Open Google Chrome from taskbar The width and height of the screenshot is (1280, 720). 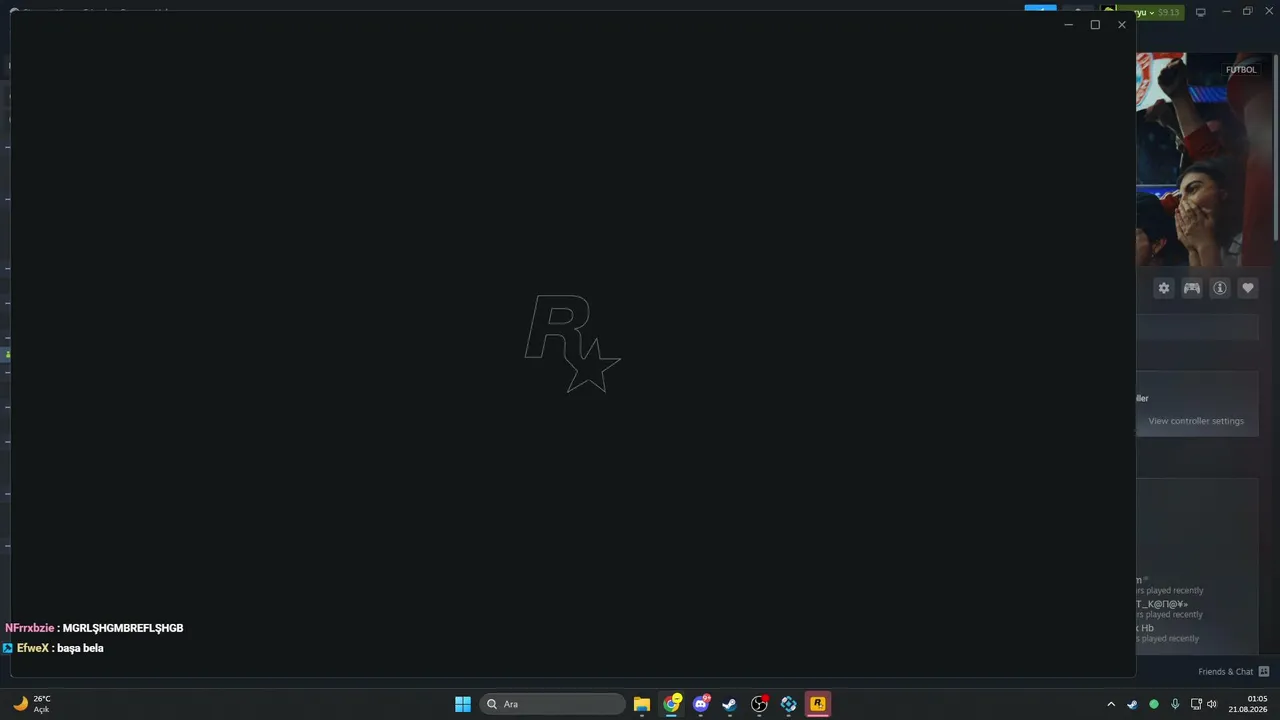[x=672, y=704]
